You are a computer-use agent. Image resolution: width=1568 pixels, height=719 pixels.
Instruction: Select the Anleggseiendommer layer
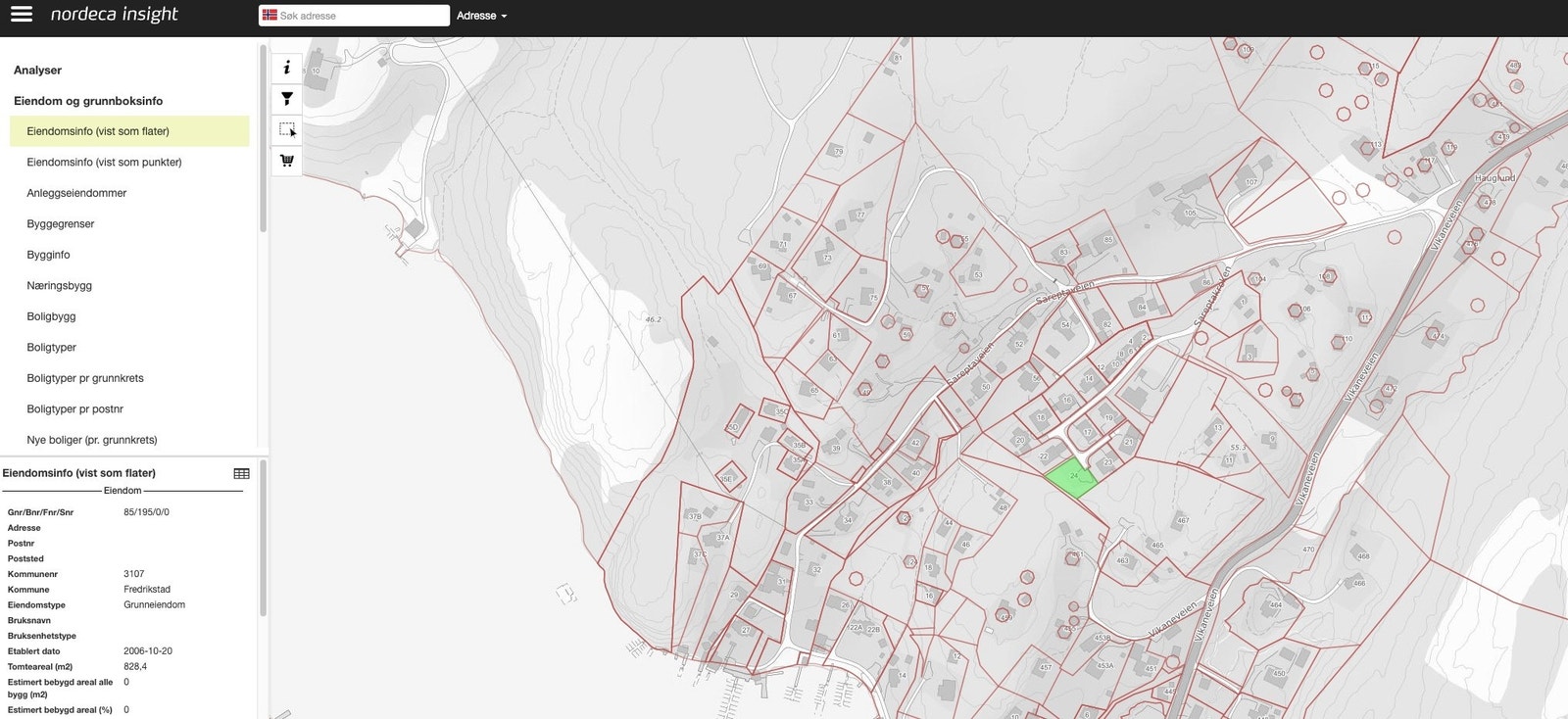(76, 193)
